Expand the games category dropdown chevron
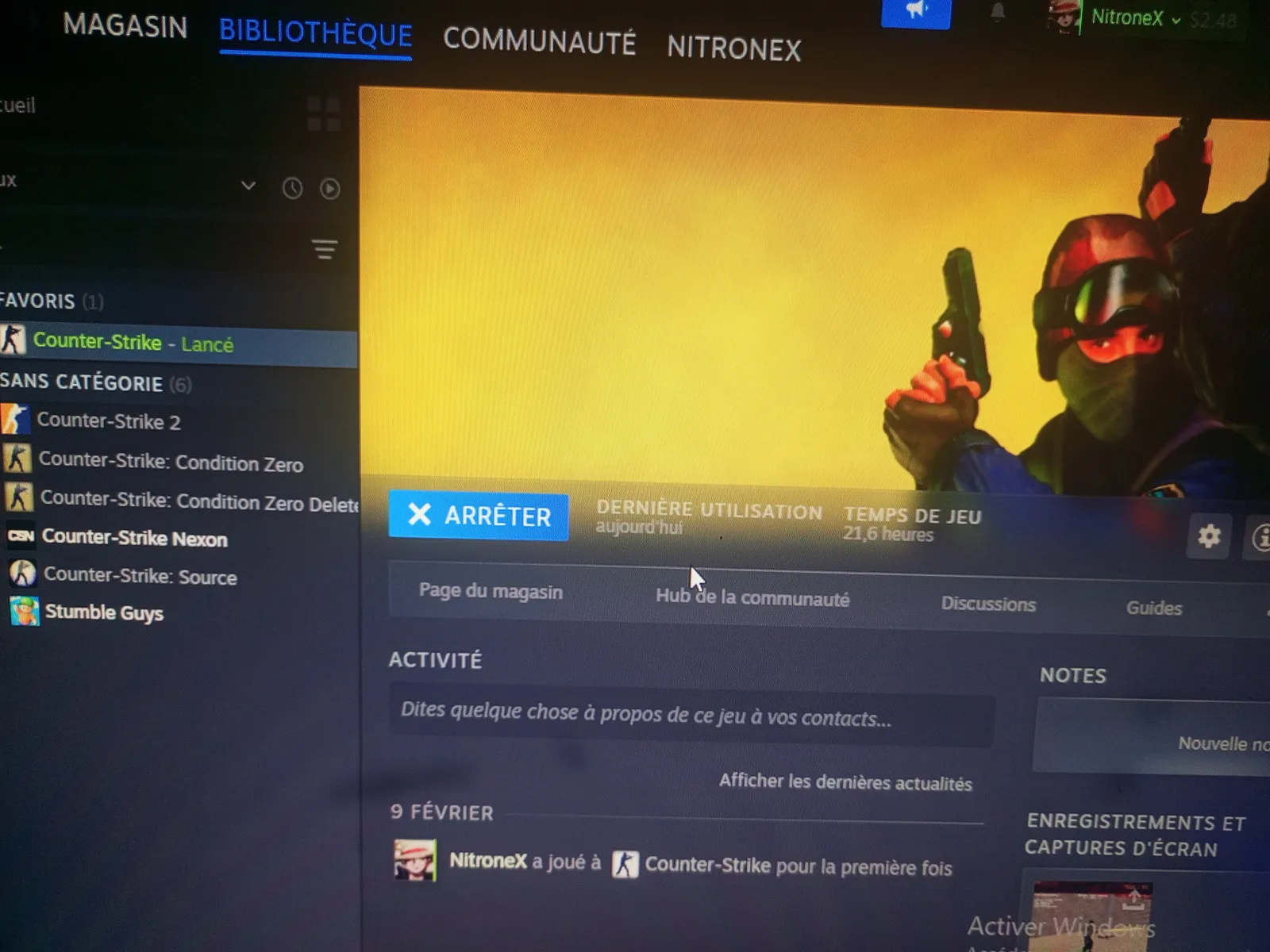1270x952 pixels. pyautogui.click(x=248, y=186)
